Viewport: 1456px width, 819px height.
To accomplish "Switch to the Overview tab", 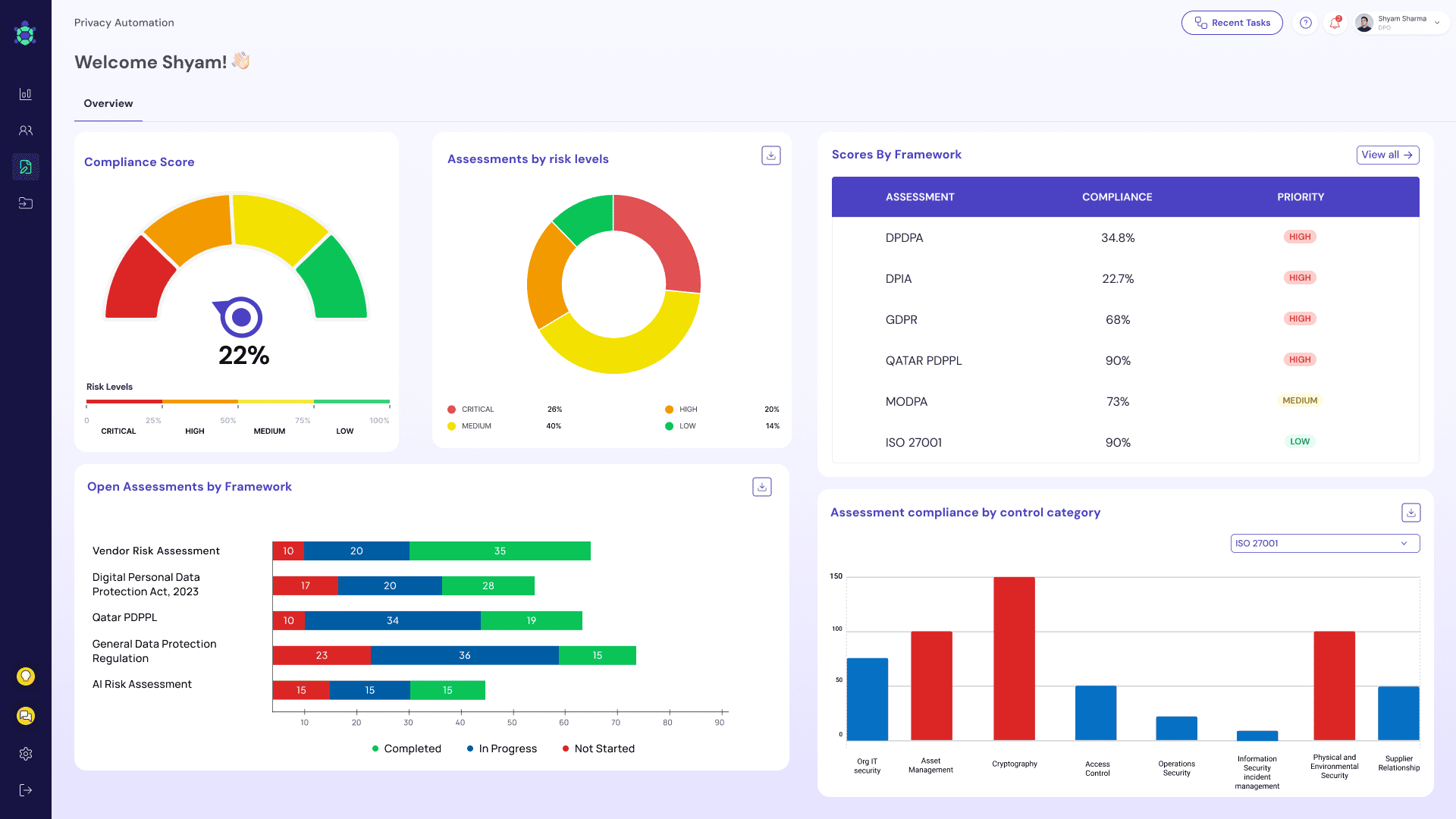I will (108, 104).
